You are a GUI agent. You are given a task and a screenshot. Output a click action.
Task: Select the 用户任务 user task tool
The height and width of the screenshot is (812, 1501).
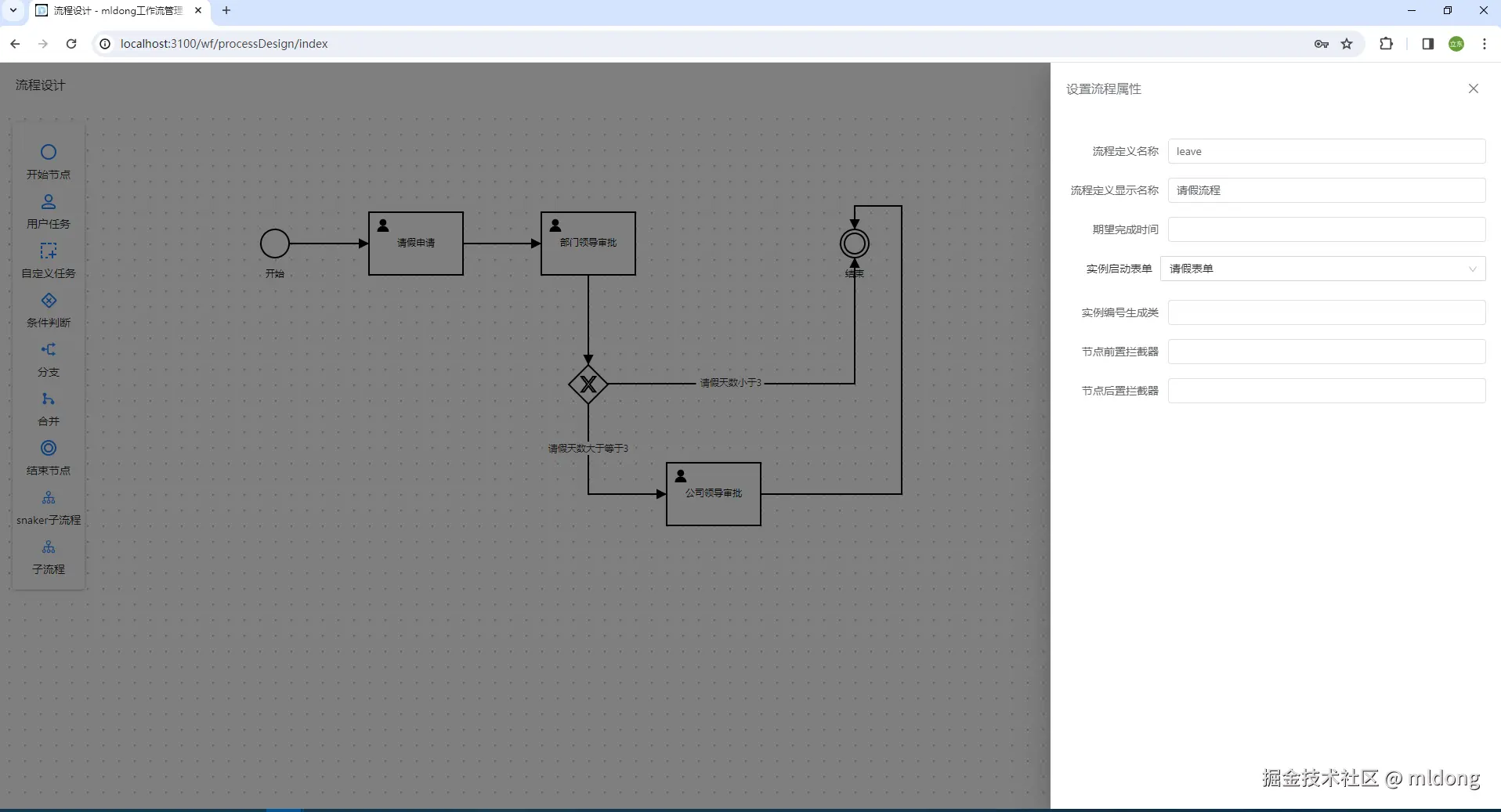pyautogui.click(x=49, y=211)
